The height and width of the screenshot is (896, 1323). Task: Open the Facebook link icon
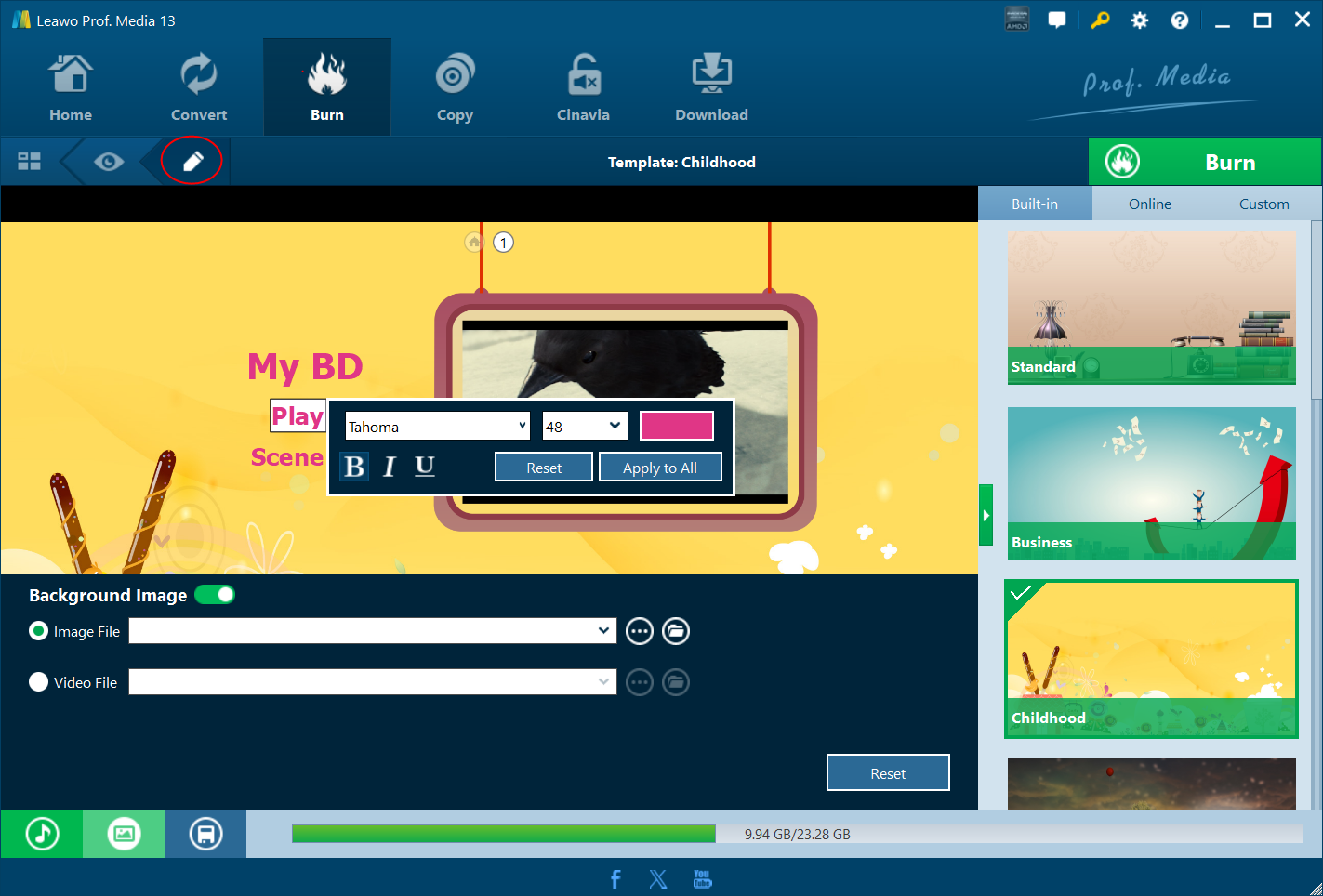coord(615,878)
